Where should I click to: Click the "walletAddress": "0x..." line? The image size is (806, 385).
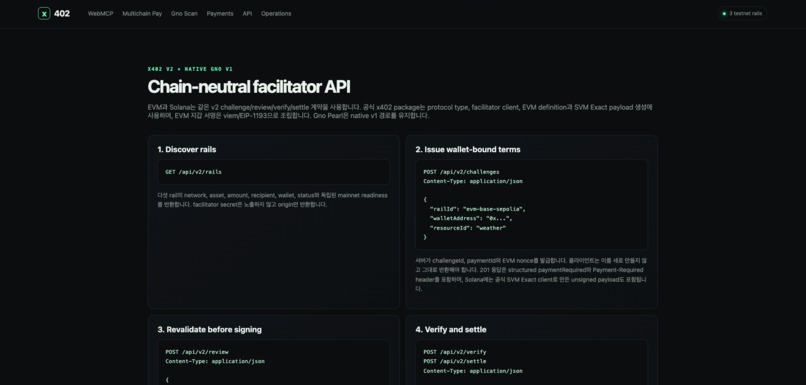point(471,218)
